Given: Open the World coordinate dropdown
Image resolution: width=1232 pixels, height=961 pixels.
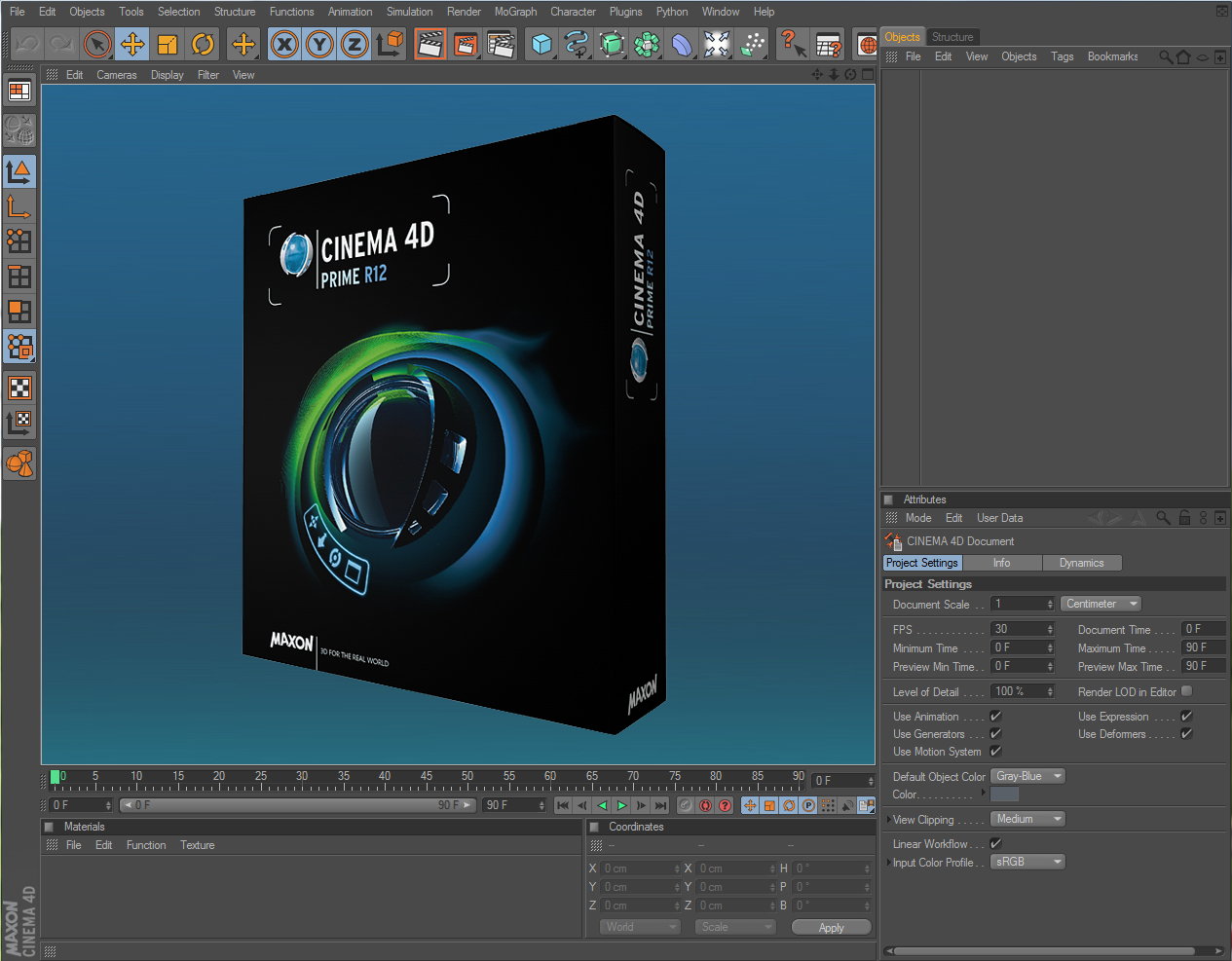Looking at the screenshot, I should pos(640,927).
